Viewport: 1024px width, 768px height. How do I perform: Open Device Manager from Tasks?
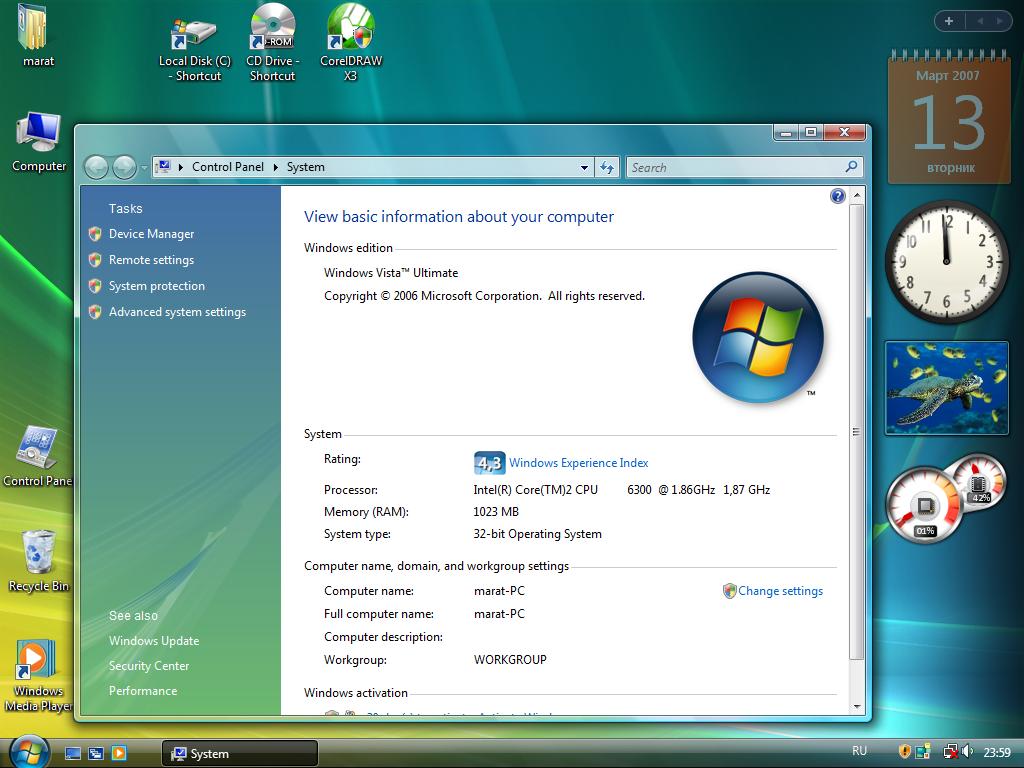pyautogui.click(x=152, y=234)
